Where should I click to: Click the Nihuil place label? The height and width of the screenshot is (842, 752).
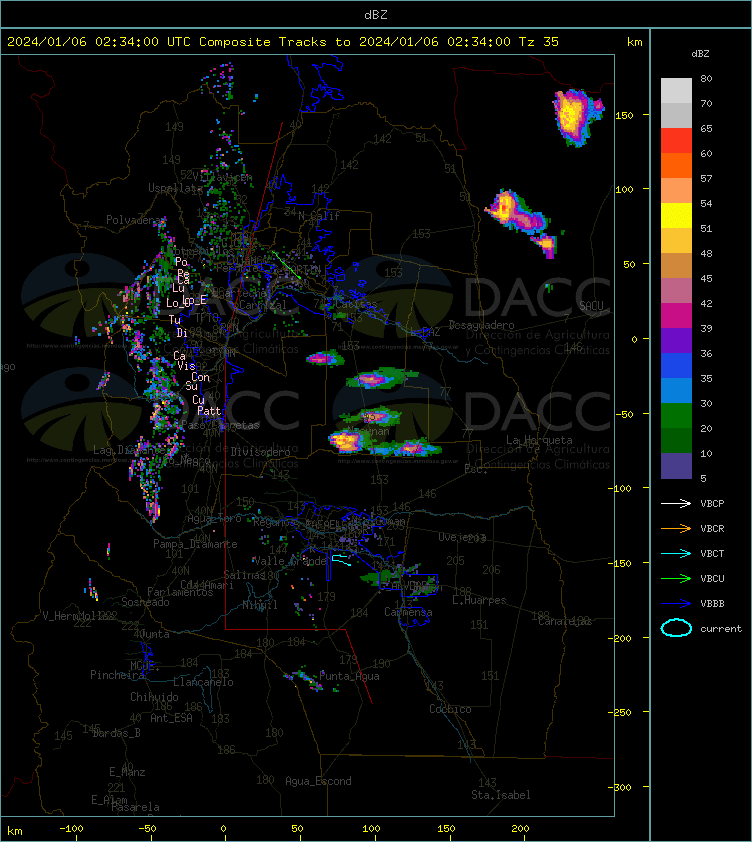click(260, 605)
